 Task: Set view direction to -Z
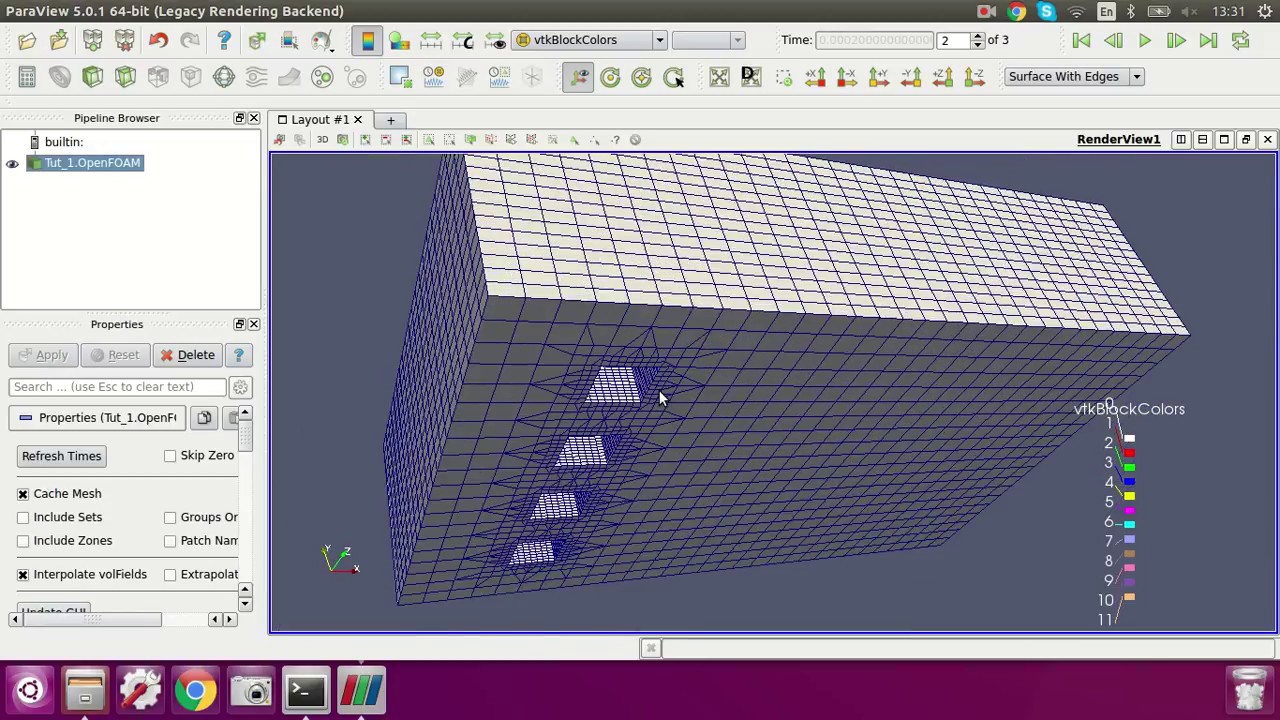tap(975, 77)
